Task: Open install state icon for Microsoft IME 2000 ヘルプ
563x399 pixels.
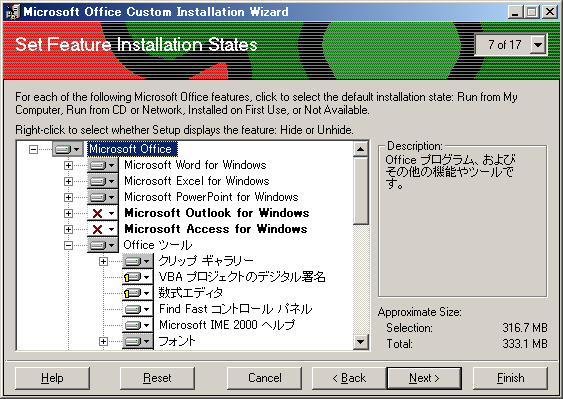Action: click(x=138, y=325)
